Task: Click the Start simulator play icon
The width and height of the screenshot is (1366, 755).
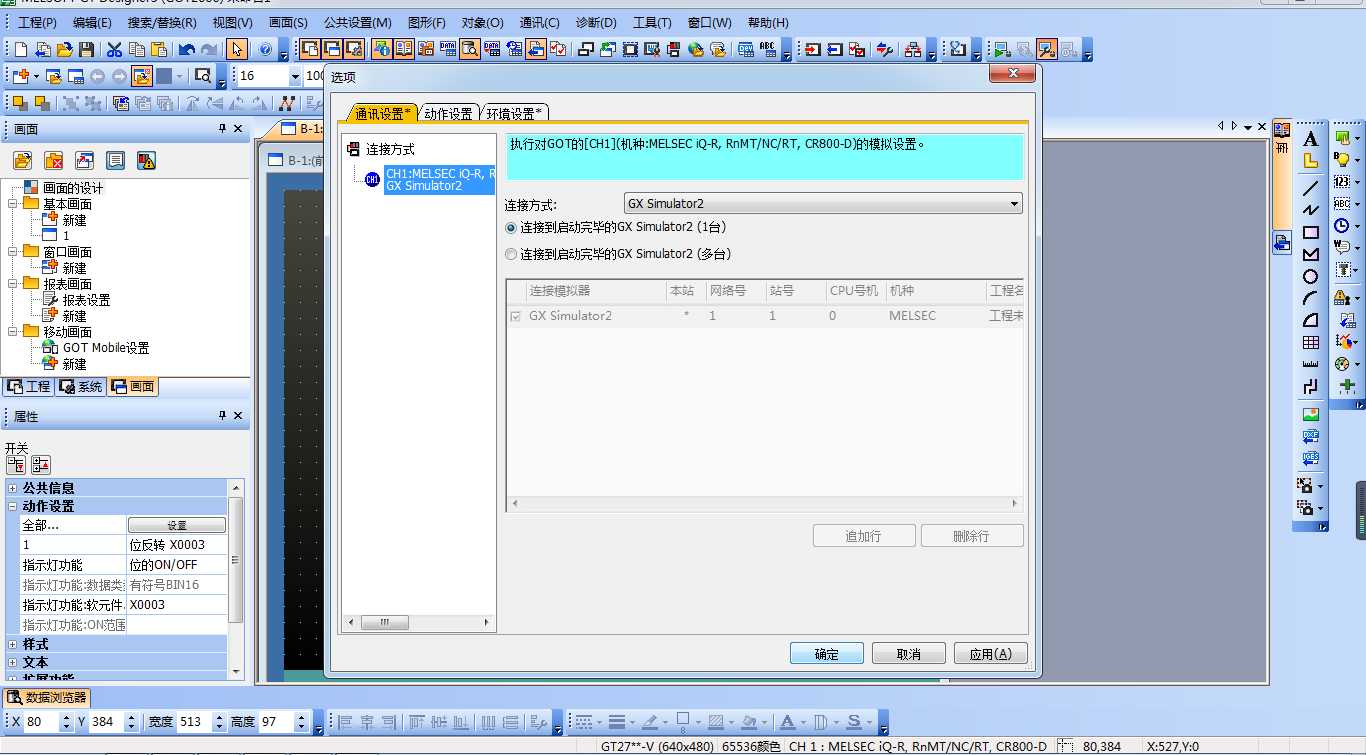Action: pos(1001,49)
